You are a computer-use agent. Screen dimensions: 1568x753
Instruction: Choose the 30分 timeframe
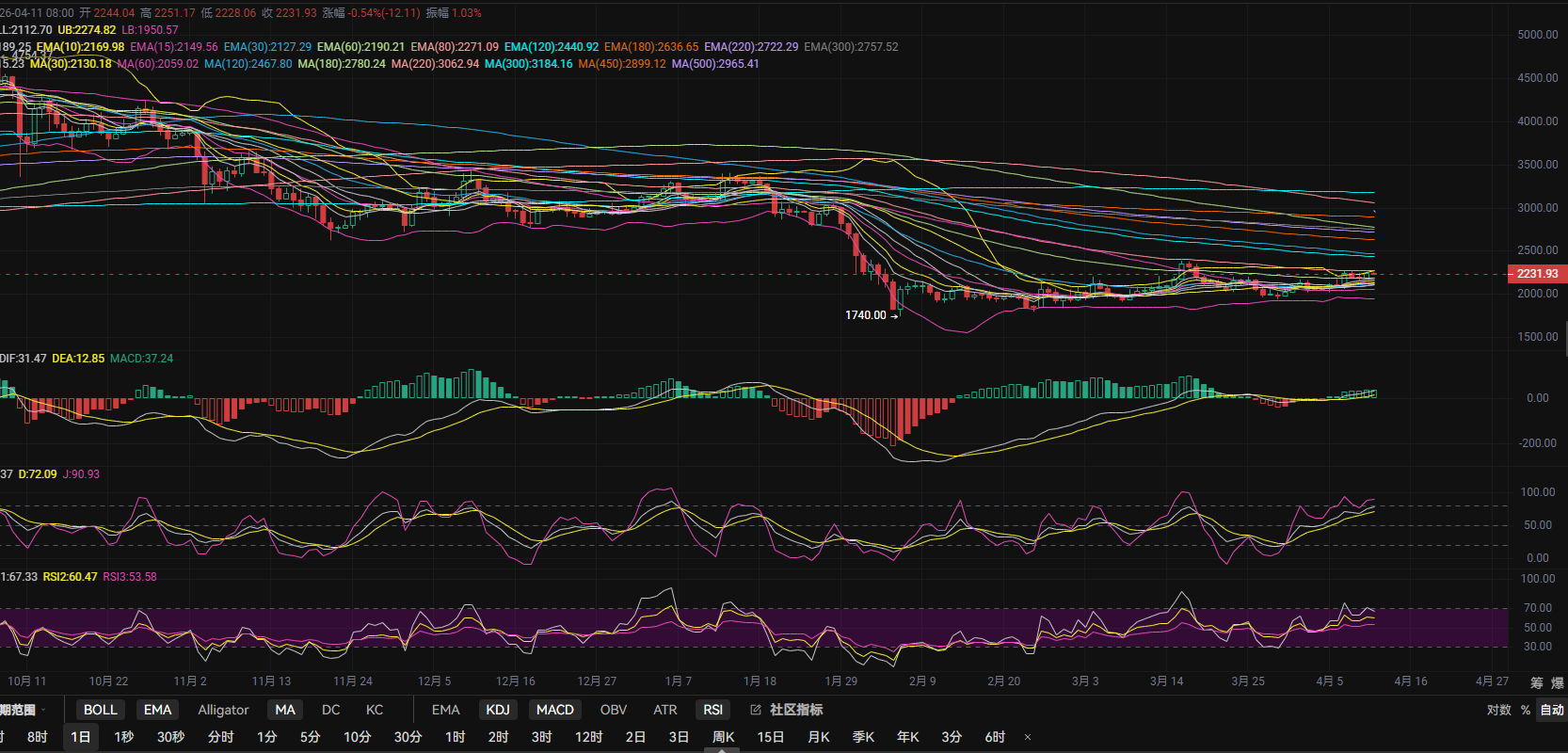pos(408,737)
